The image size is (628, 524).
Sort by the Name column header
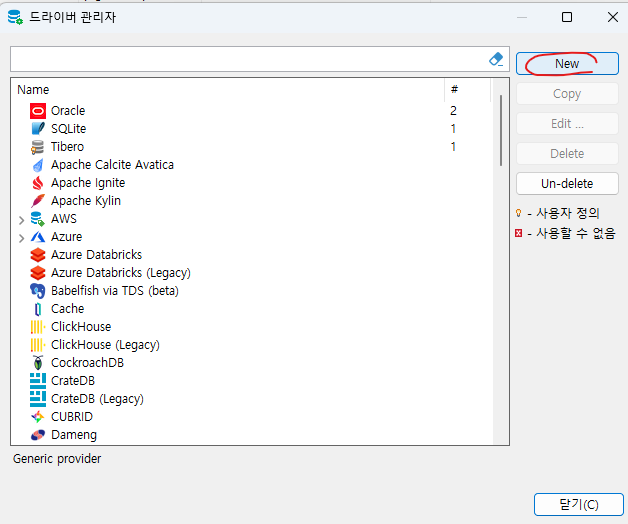coord(33,90)
